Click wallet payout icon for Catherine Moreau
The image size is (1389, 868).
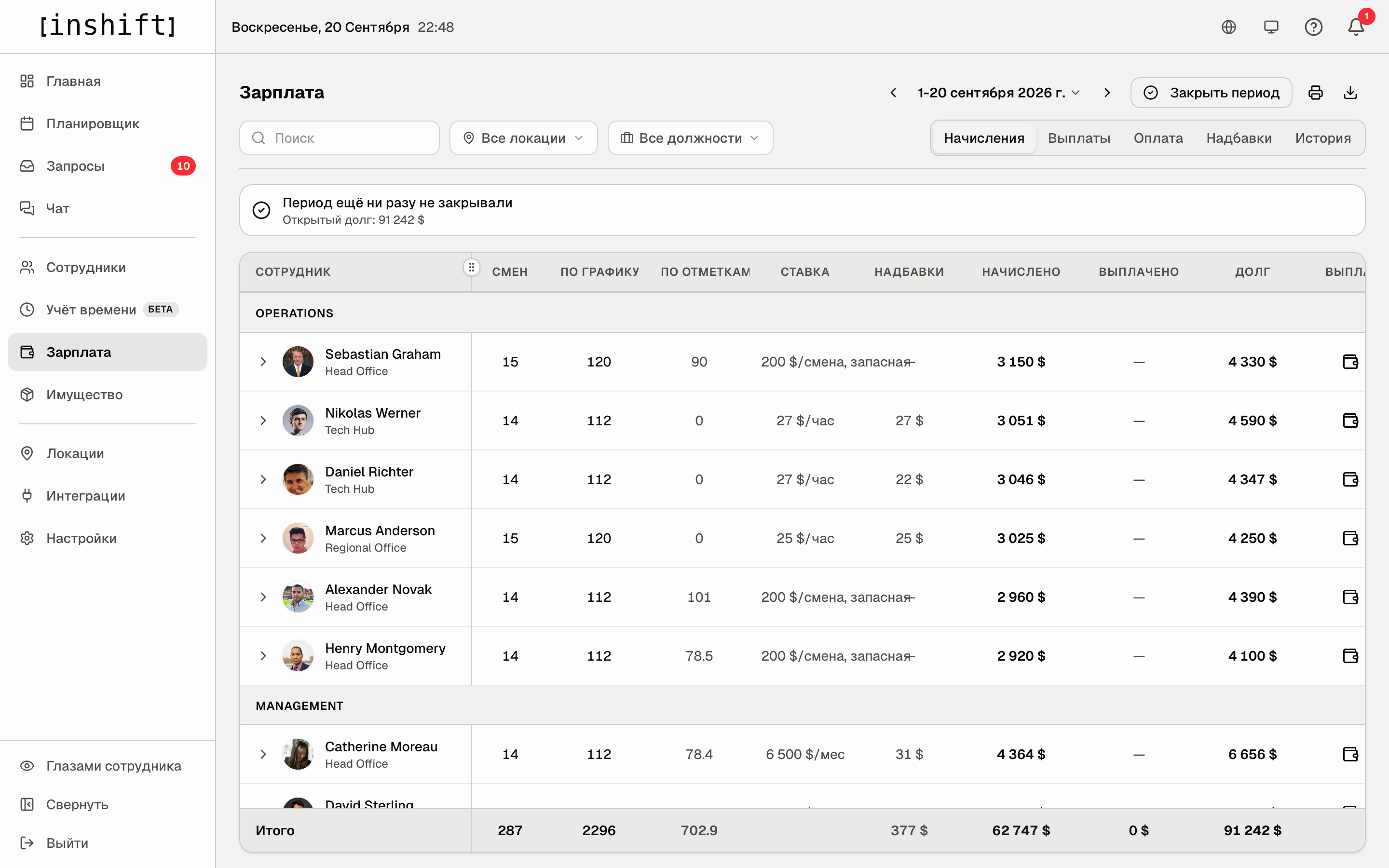1350,754
